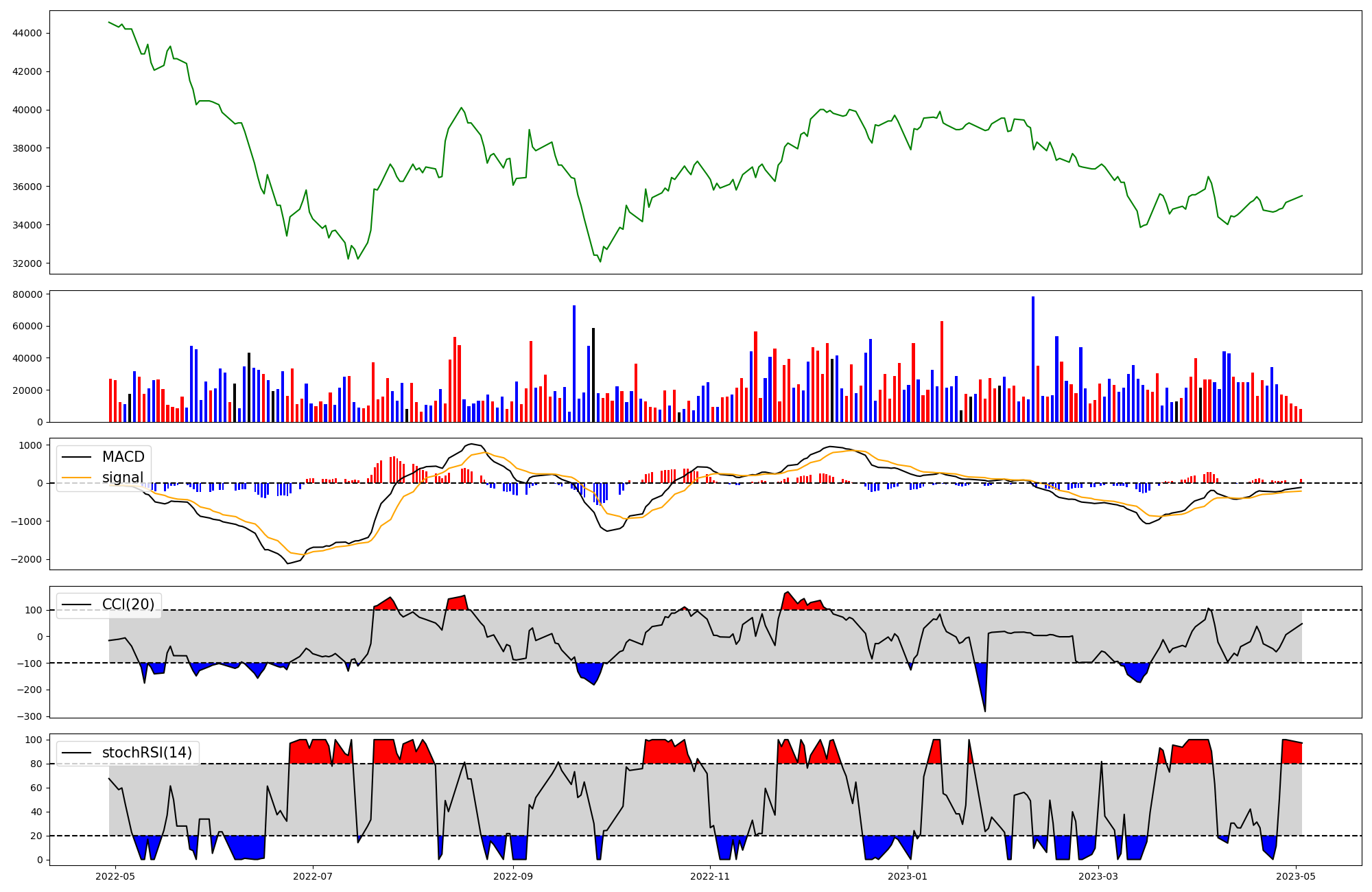The width and height of the screenshot is (1372, 892).
Task: Click the stochRSI(14) legend entry
Action: click(x=147, y=753)
